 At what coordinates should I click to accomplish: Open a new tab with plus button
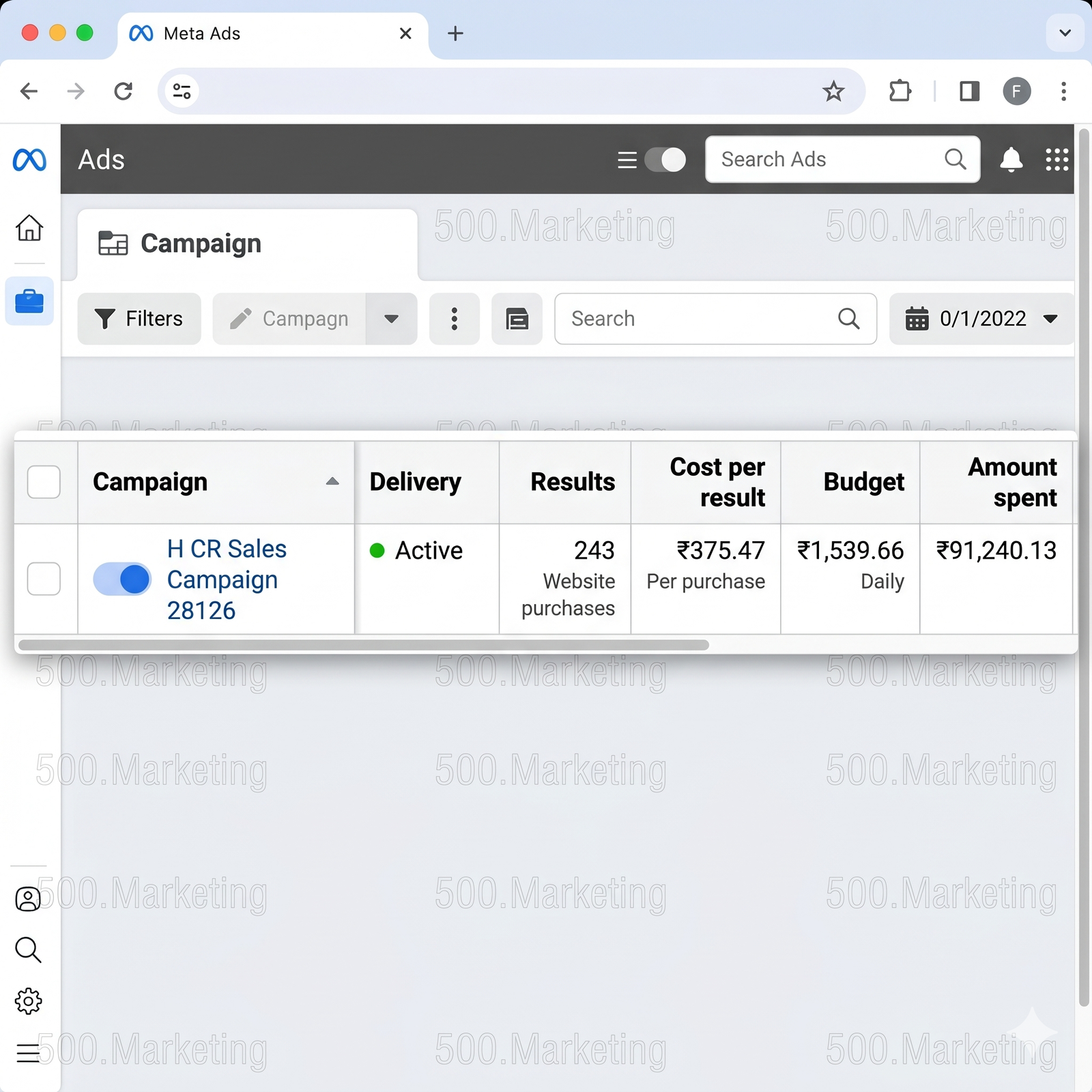tap(455, 33)
